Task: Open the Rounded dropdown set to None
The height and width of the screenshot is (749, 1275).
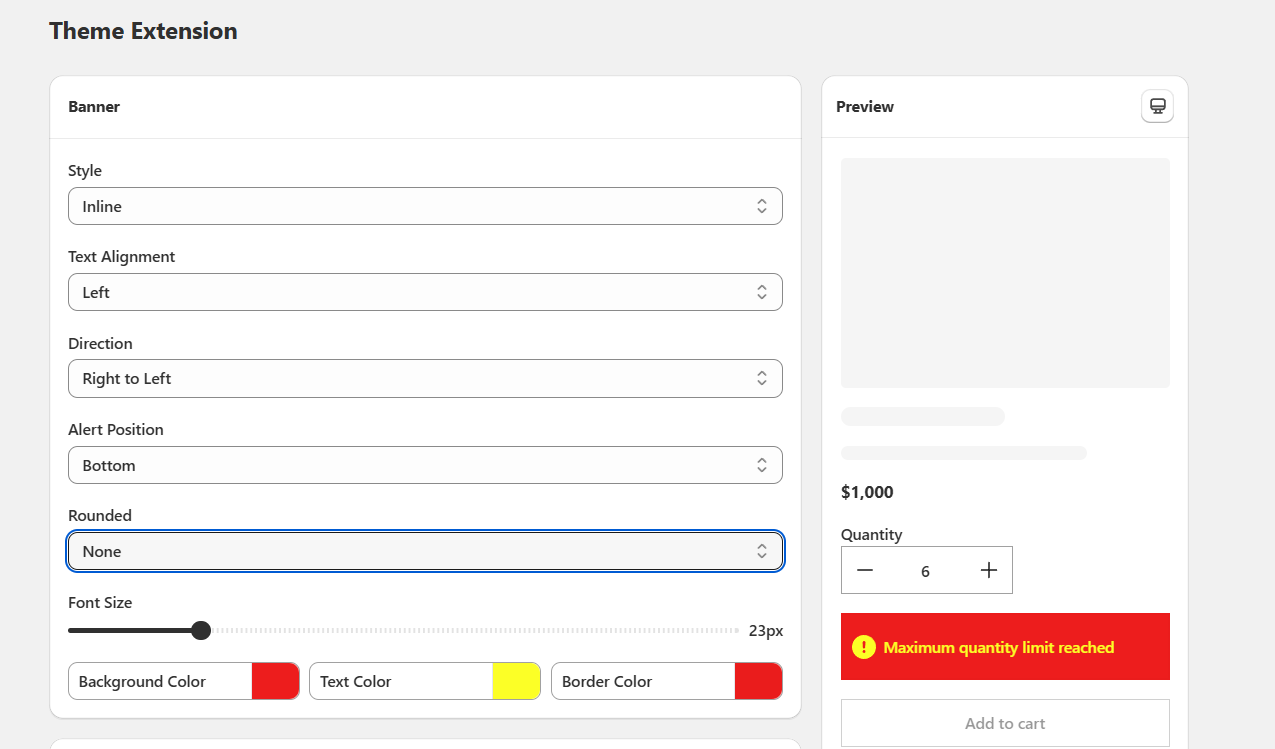Action: click(x=424, y=551)
